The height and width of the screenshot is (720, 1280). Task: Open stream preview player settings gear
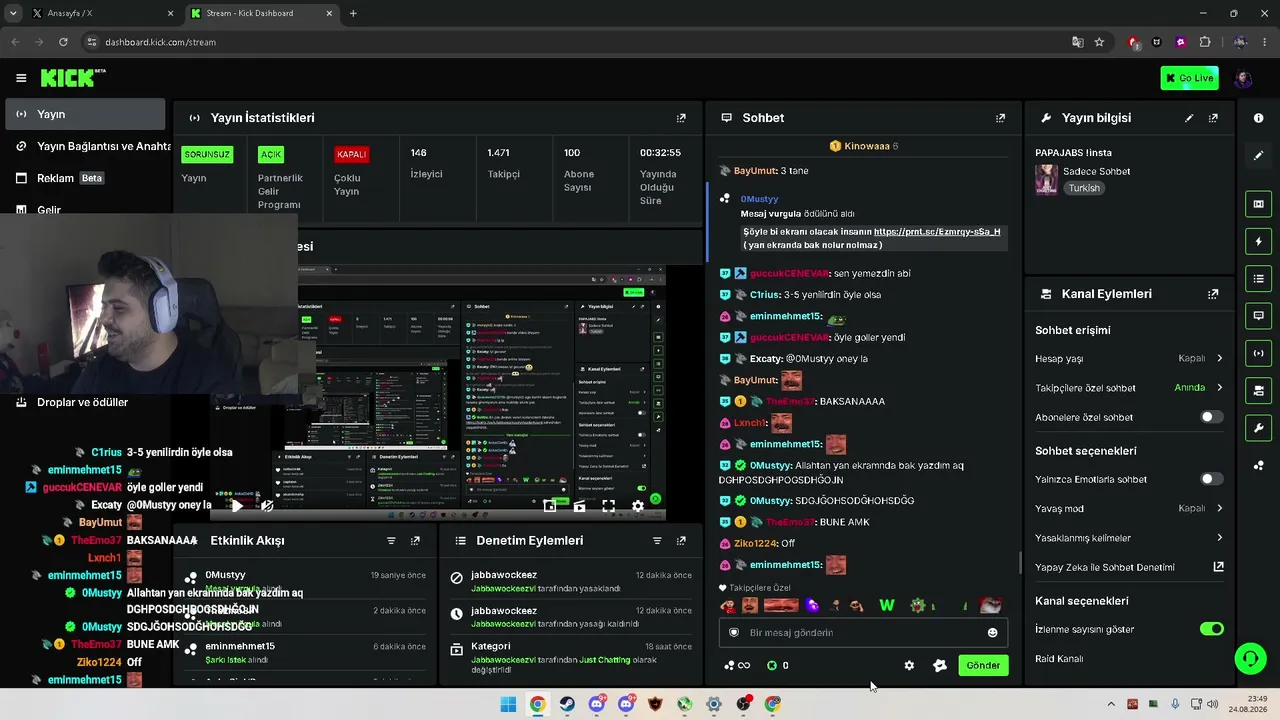point(638,506)
